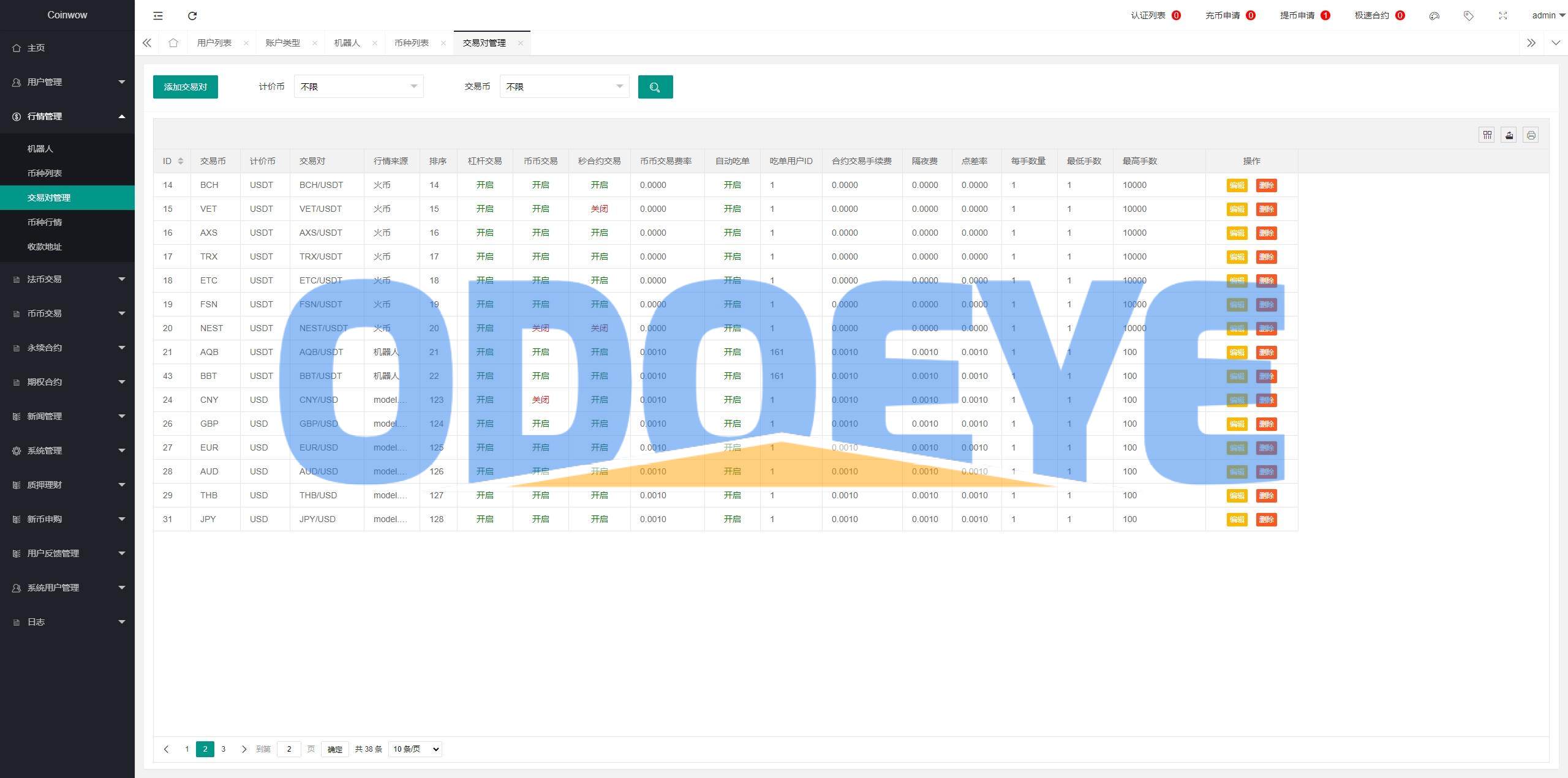1568x778 pixels.
Task: Switch to the 用户列表 tab
Action: (x=214, y=43)
